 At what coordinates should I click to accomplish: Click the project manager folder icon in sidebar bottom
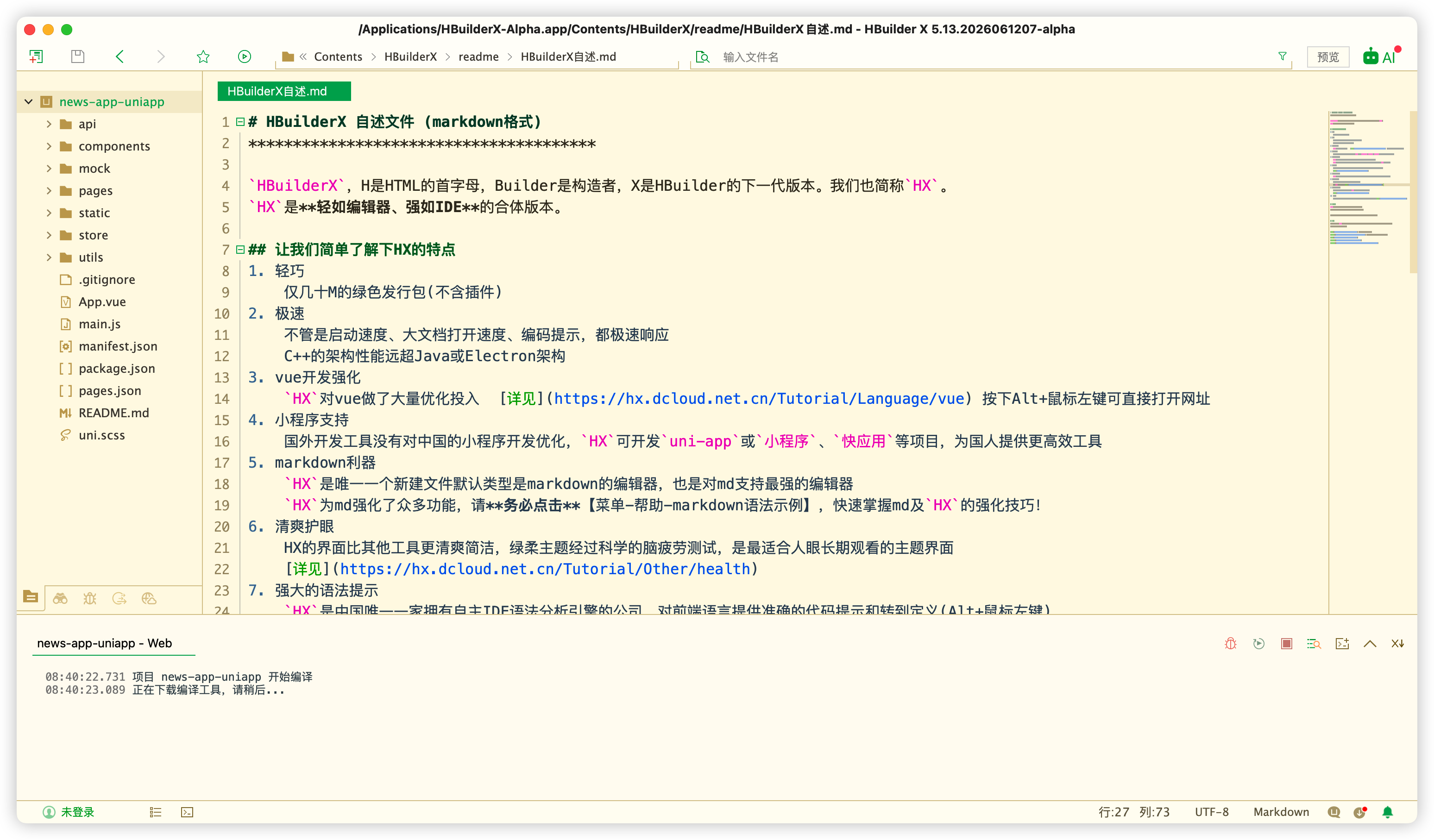coord(31,596)
